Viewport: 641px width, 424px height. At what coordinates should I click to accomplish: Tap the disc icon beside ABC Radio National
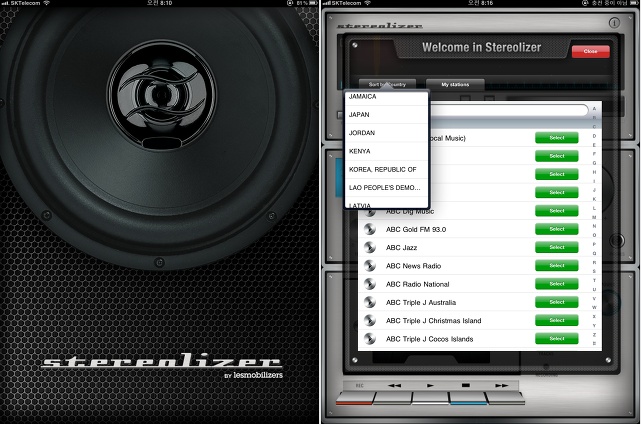click(x=370, y=284)
